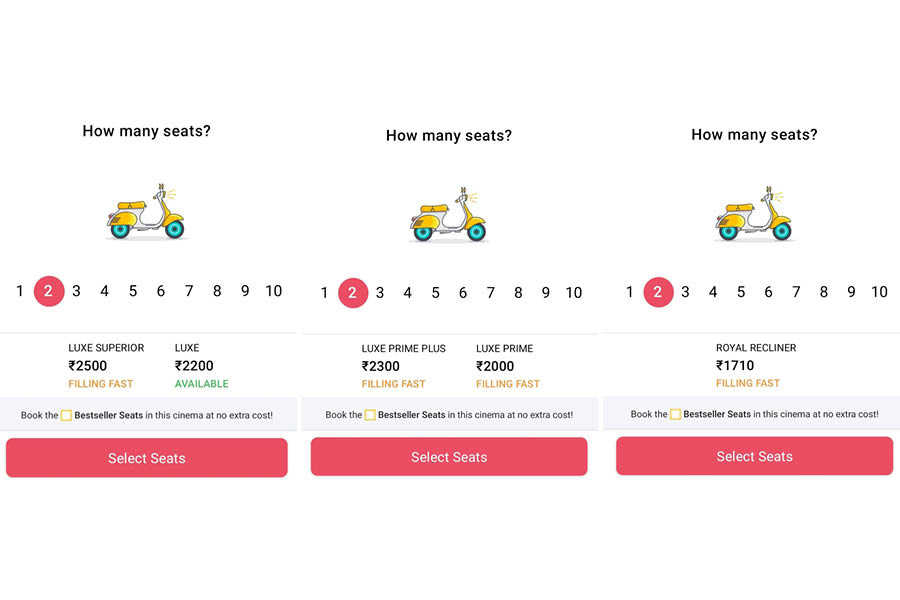The height and width of the screenshot is (600, 900).
Task: Choose the LUXE PRIME ₹2000 option
Action: [507, 366]
